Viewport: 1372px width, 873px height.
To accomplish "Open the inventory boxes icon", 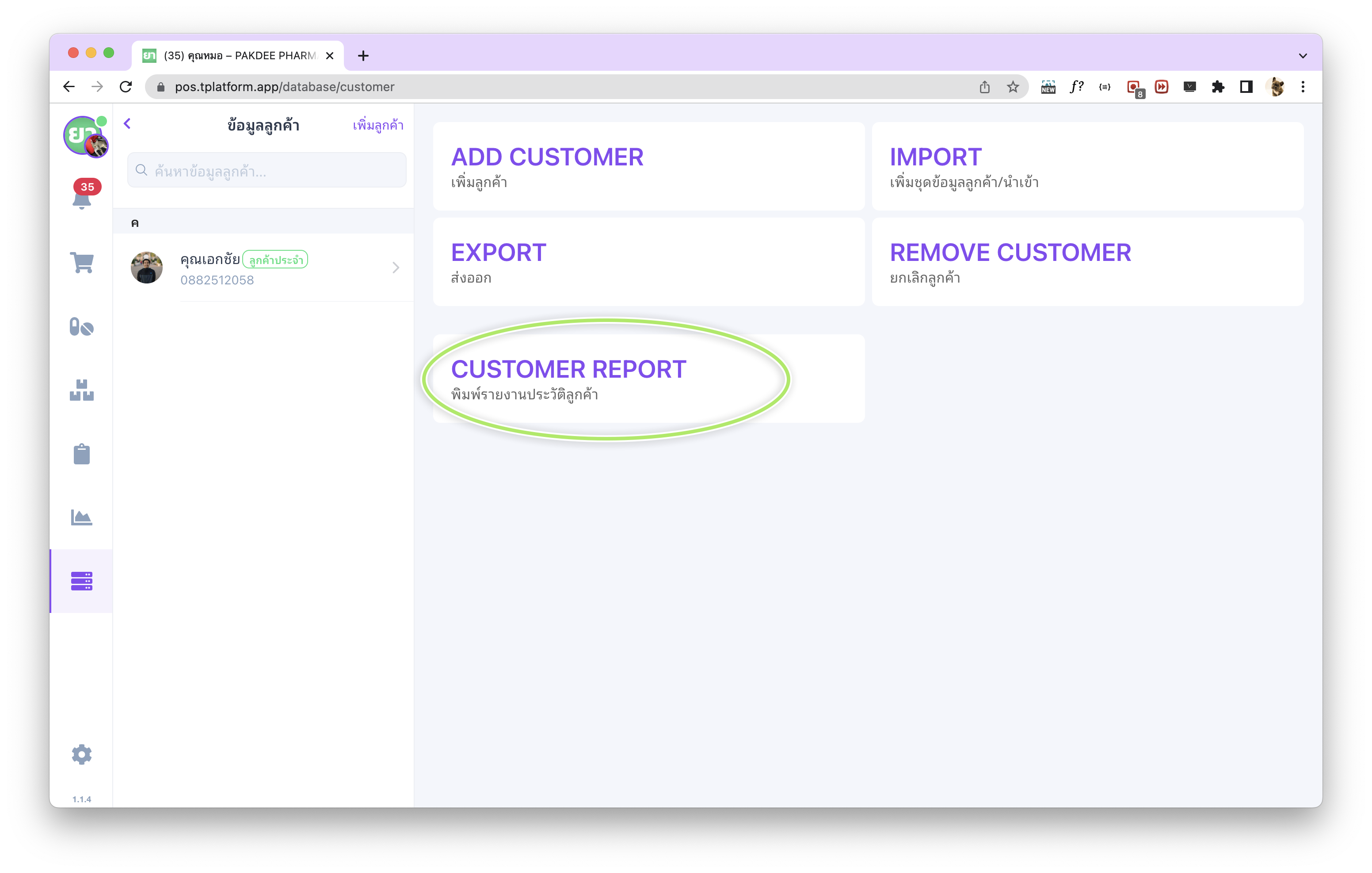I will tap(81, 391).
